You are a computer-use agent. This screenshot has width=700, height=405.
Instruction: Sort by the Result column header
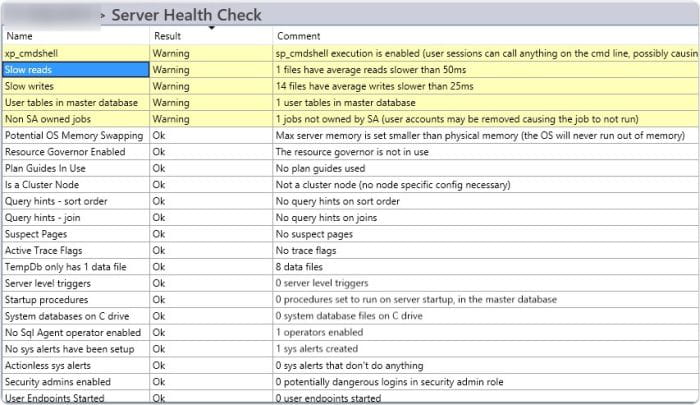[x=166, y=37]
